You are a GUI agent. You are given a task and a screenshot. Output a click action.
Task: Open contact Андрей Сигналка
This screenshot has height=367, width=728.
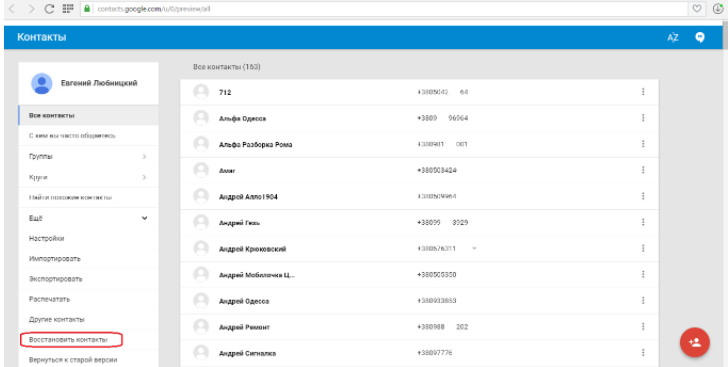(247, 354)
